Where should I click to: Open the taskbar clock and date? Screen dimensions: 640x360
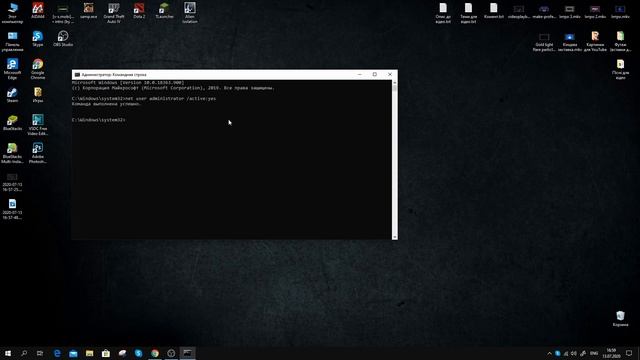click(x=611, y=353)
